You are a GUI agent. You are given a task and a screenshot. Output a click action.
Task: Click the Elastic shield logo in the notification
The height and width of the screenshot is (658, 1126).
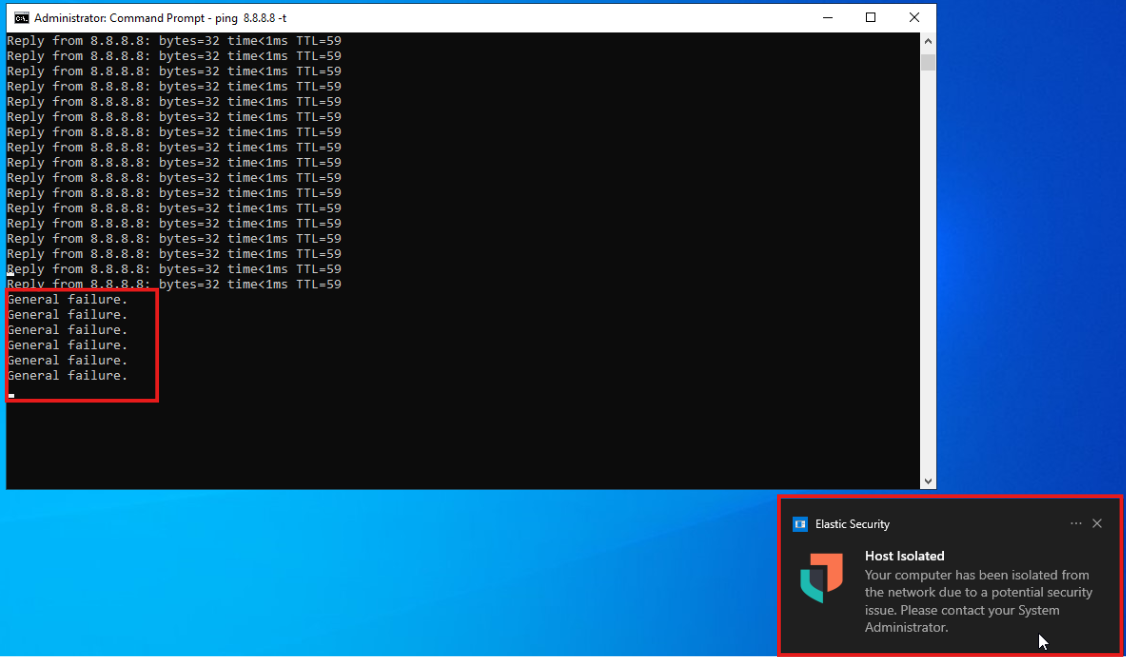[822, 578]
